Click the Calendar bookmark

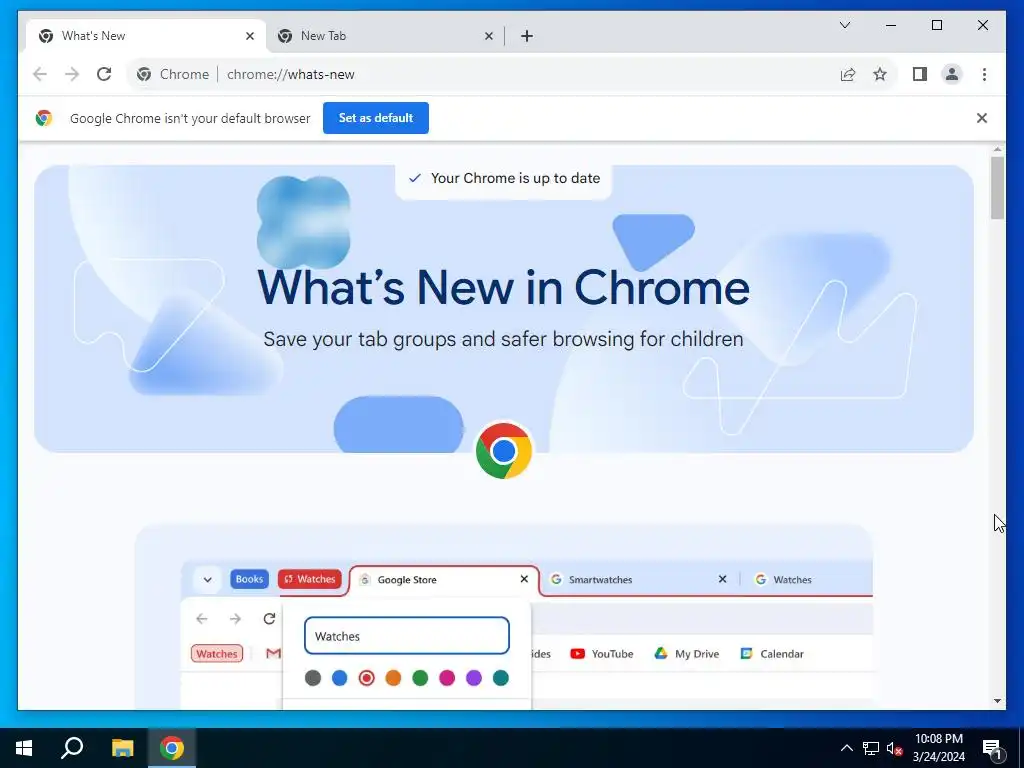coord(772,654)
